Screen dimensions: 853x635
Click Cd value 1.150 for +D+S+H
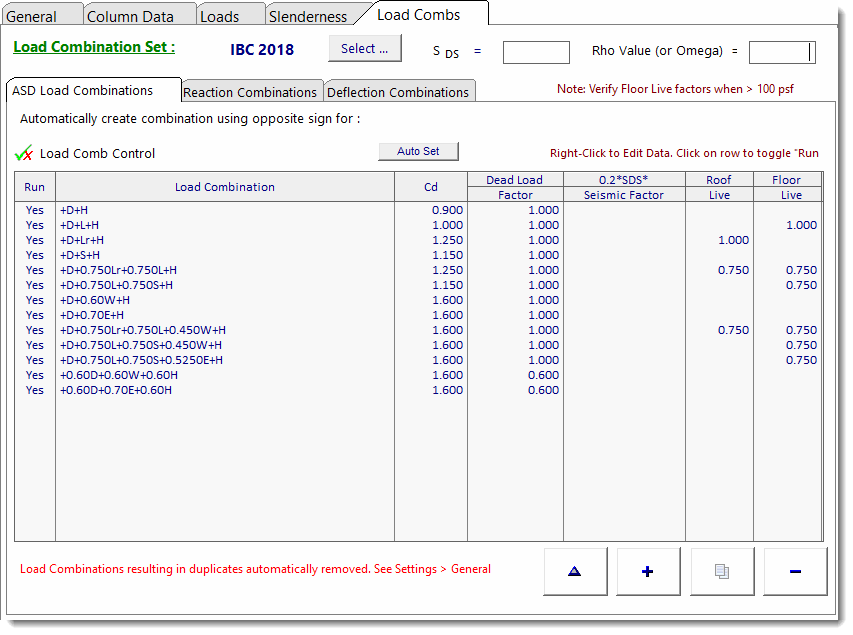point(448,255)
